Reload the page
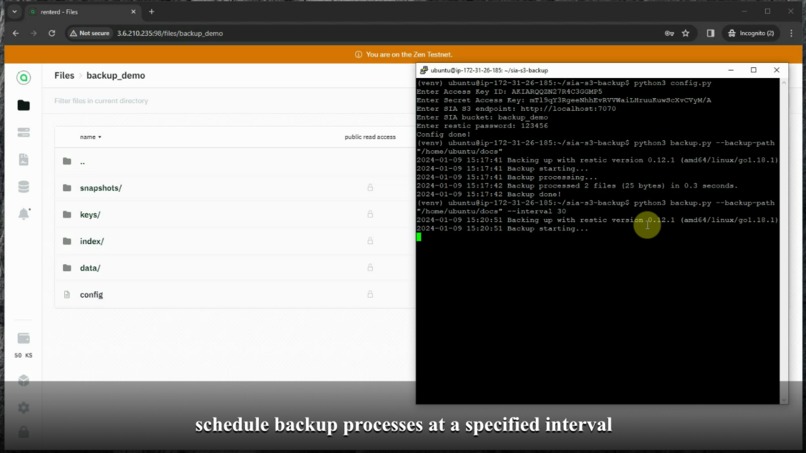Viewport: 806px width, 453px height. pyautogui.click(x=51, y=33)
